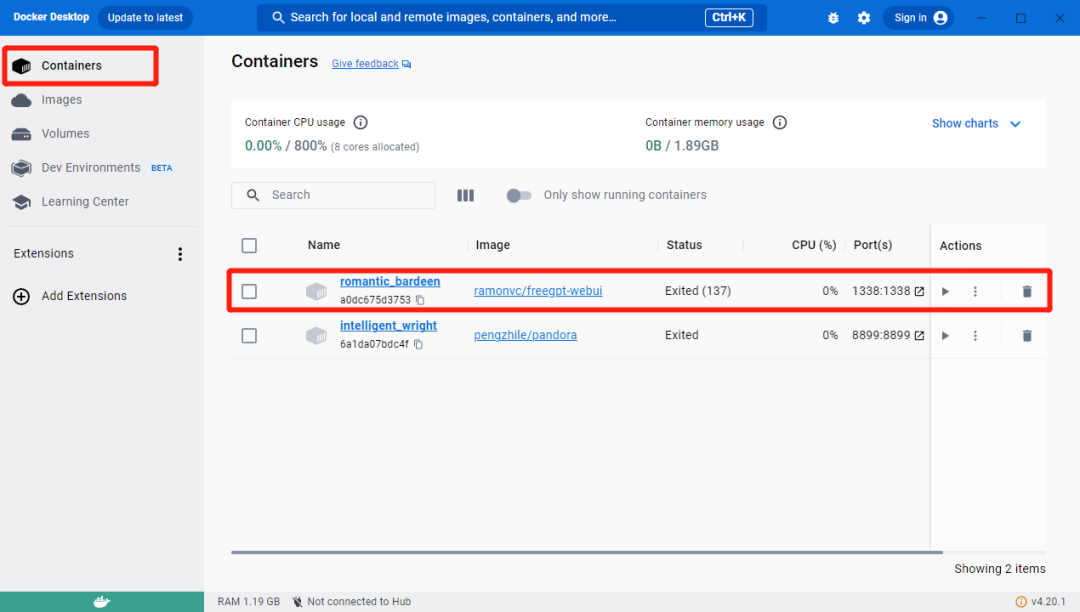Viewport: 1080px width, 612px height.
Task: Click the Show charts link
Action: (965, 123)
